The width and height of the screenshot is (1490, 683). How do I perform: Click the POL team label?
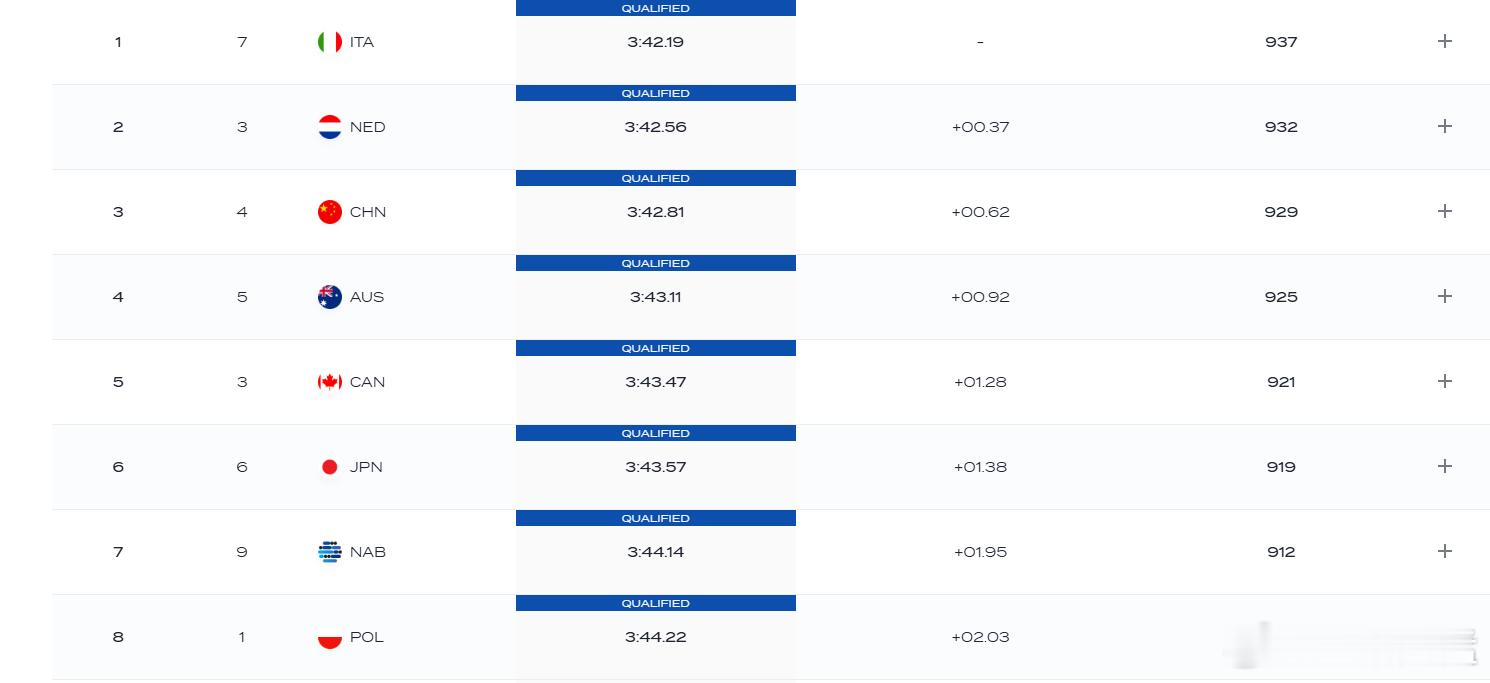click(x=367, y=637)
